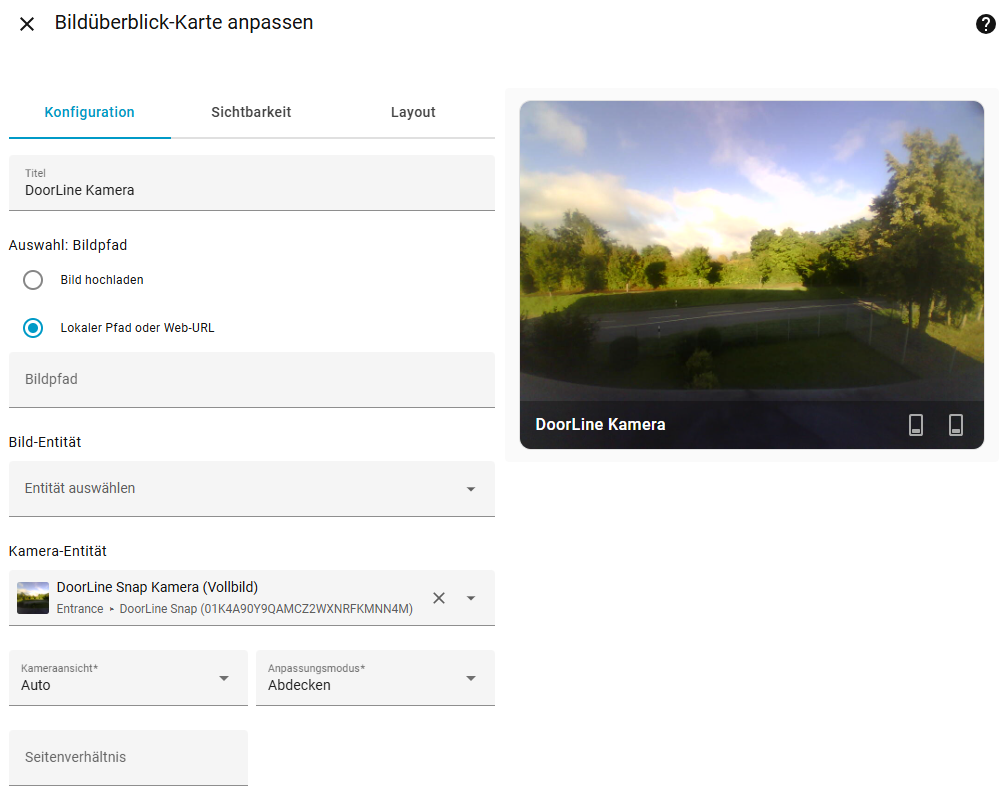Screen dimensions: 999x790
Task: Click the camera preview image
Action: click(751, 250)
